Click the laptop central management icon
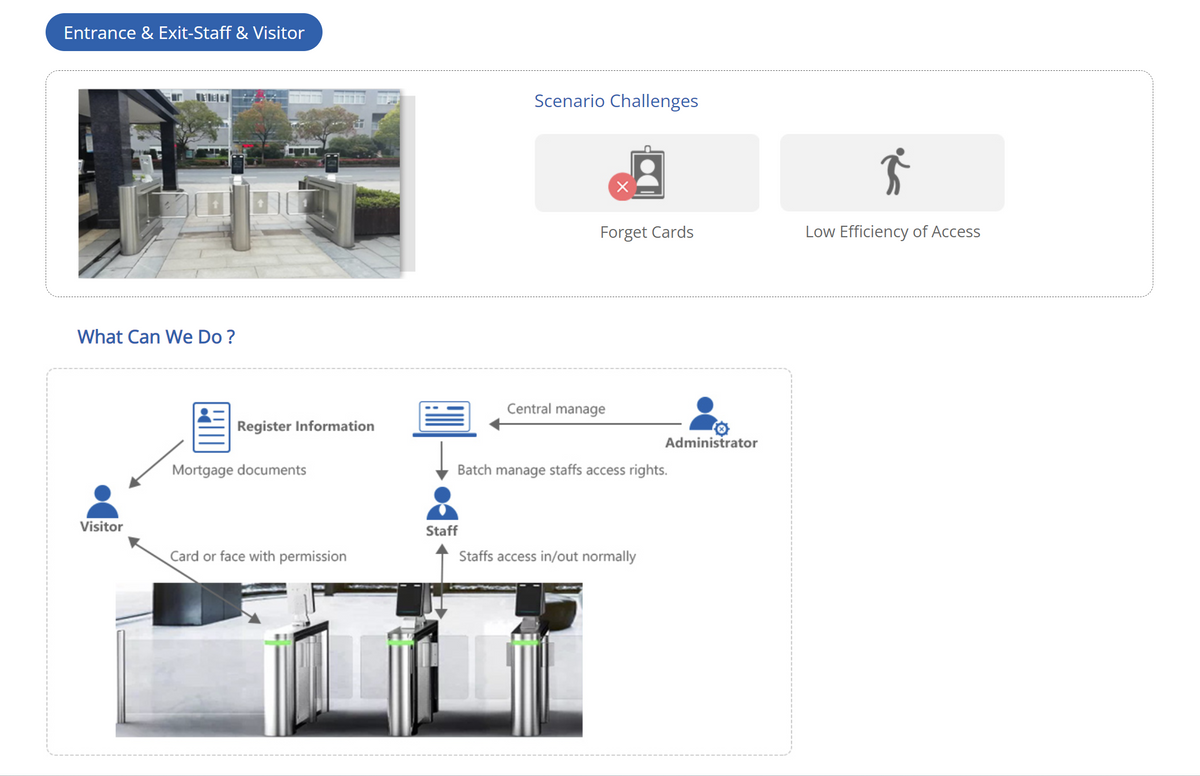This screenshot has width=1200, height=776. click(444, 419)
